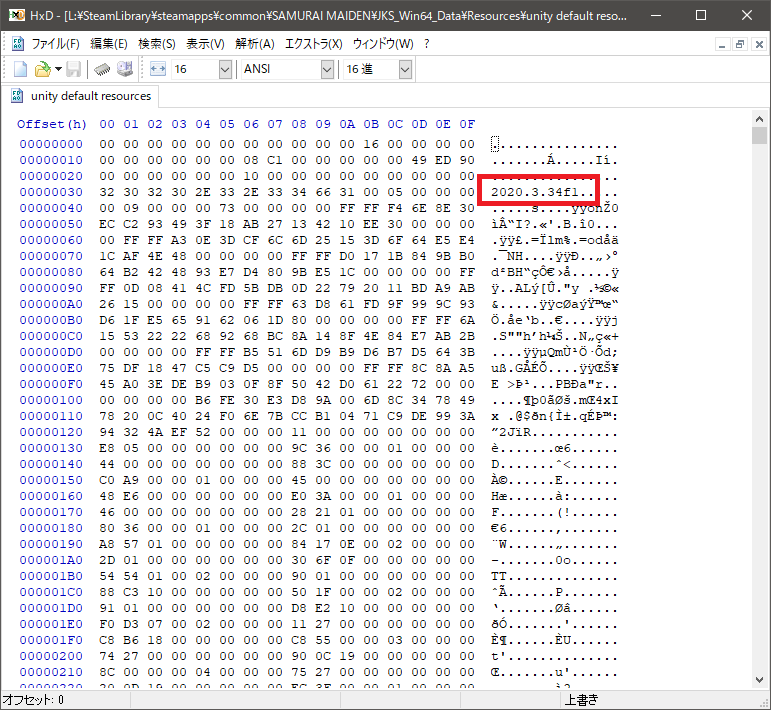Click hex byte 8C in row 00000210
This screenshot has height=710, width=771.
tap(107, 672)
